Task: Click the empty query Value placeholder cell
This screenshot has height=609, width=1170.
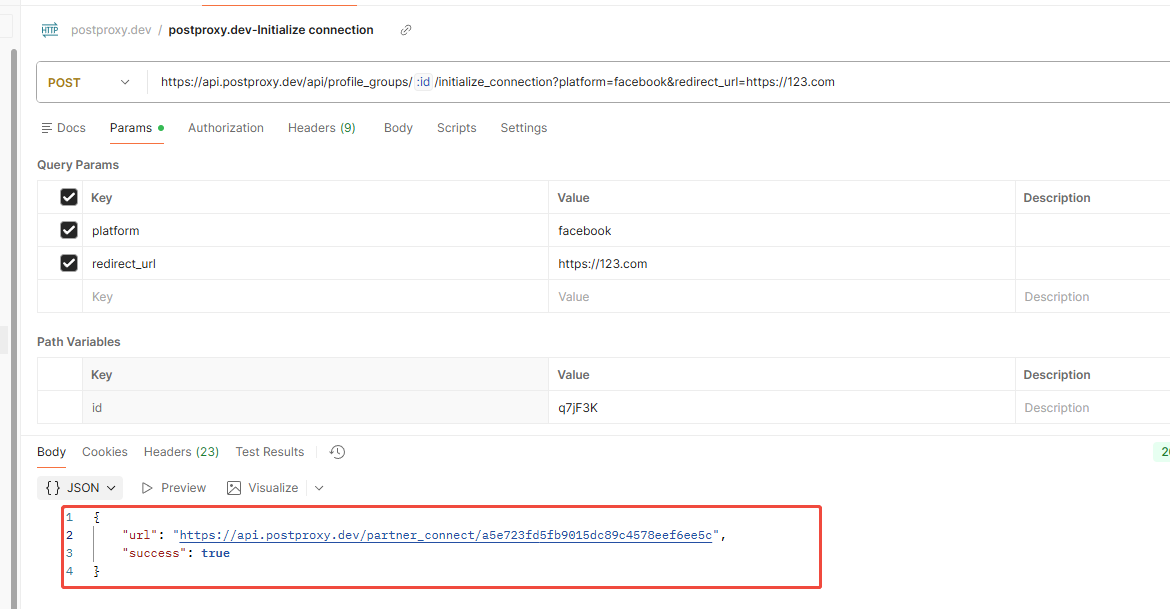Action: 781,296
